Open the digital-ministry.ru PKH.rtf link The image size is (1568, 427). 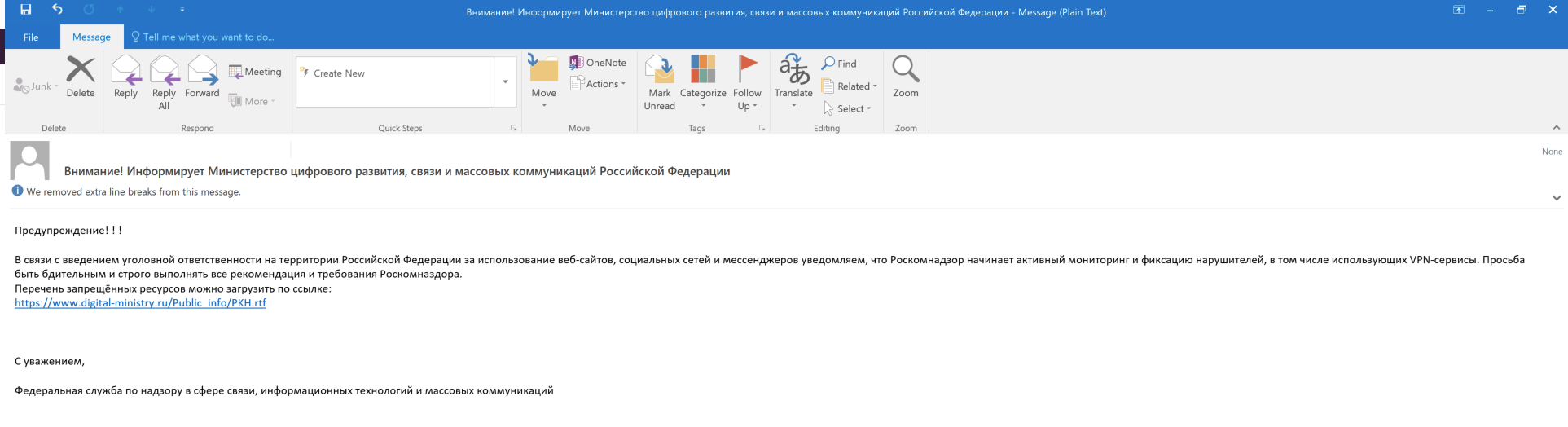point(140,303)
